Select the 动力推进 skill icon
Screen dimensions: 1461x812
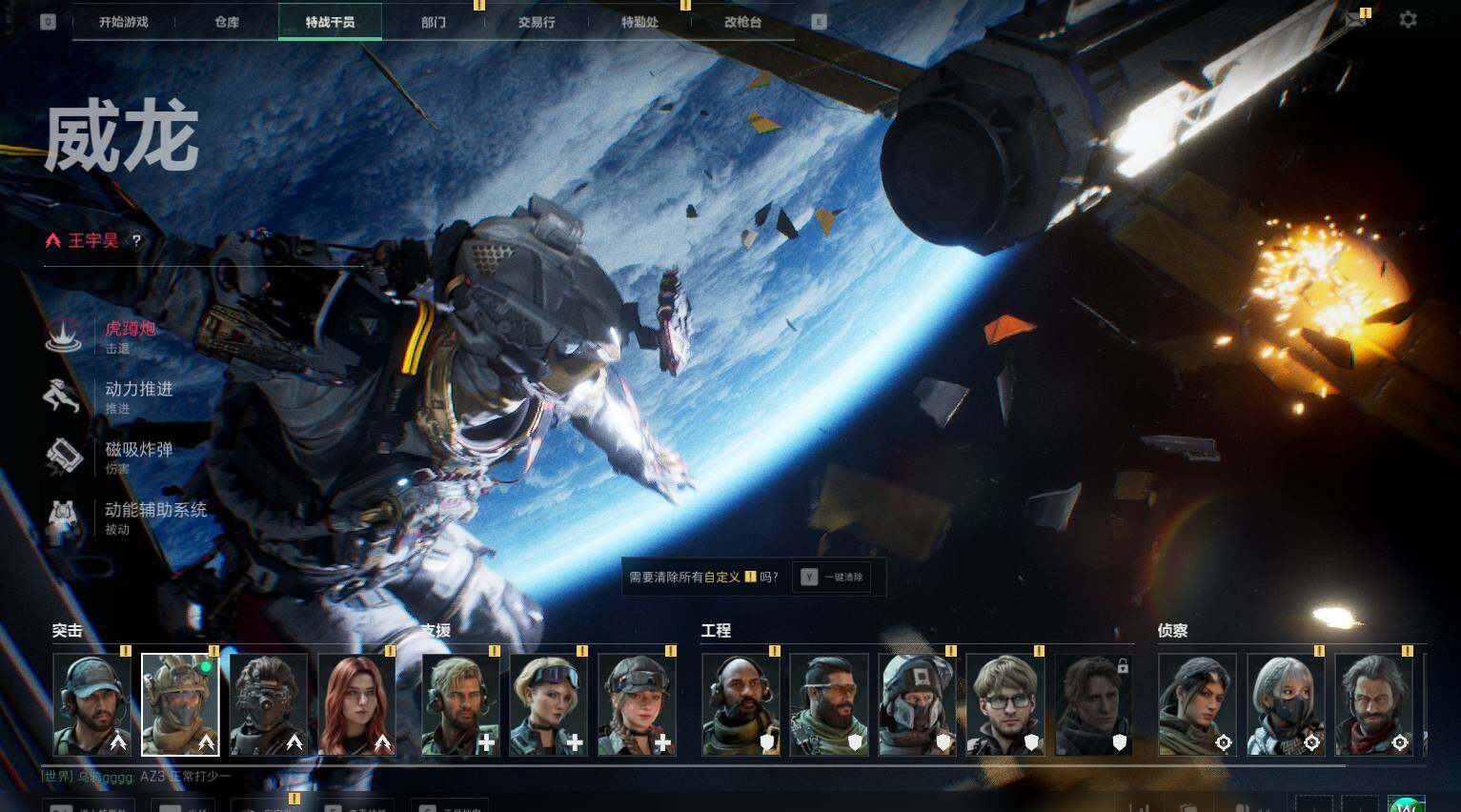pyautogui.click(x=64, y=396)
